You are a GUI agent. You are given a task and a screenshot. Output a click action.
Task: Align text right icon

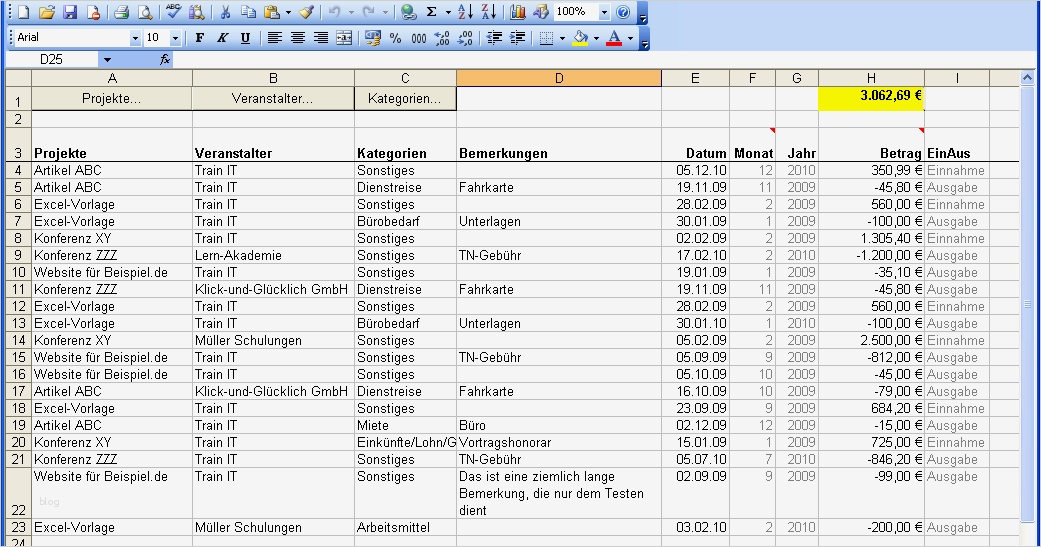(x=321, y=38)
